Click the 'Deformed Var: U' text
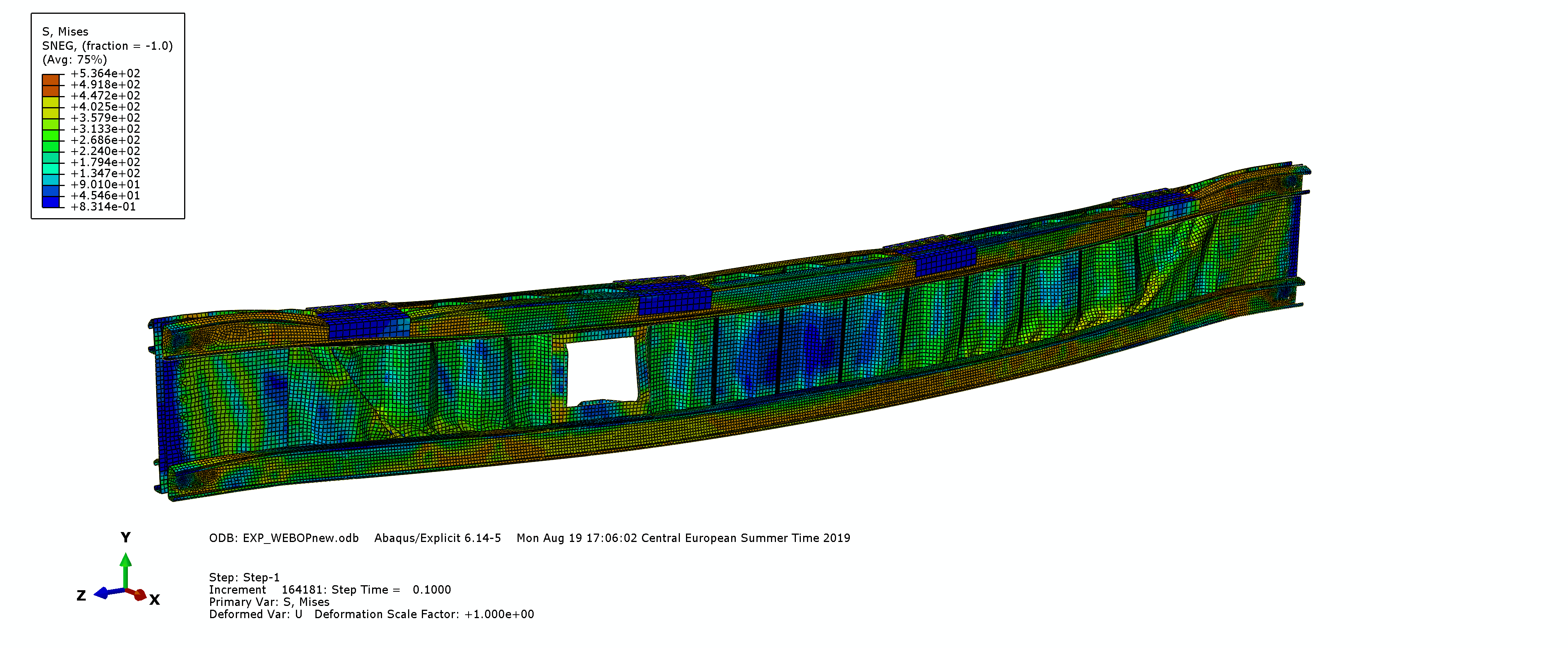The width and height of the screenshot is (1568, 648). coord(256,614)
